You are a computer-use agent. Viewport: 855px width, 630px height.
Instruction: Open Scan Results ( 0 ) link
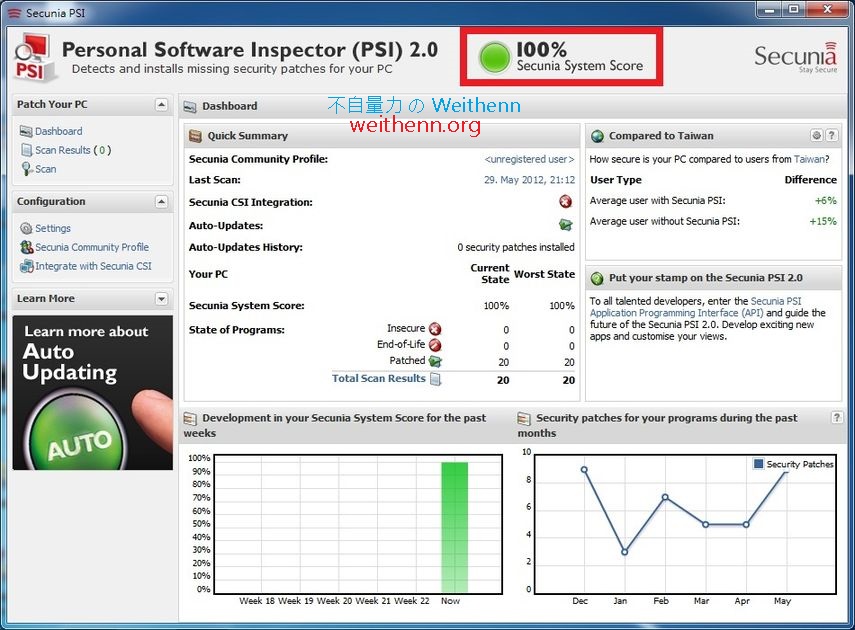(73, 149)
